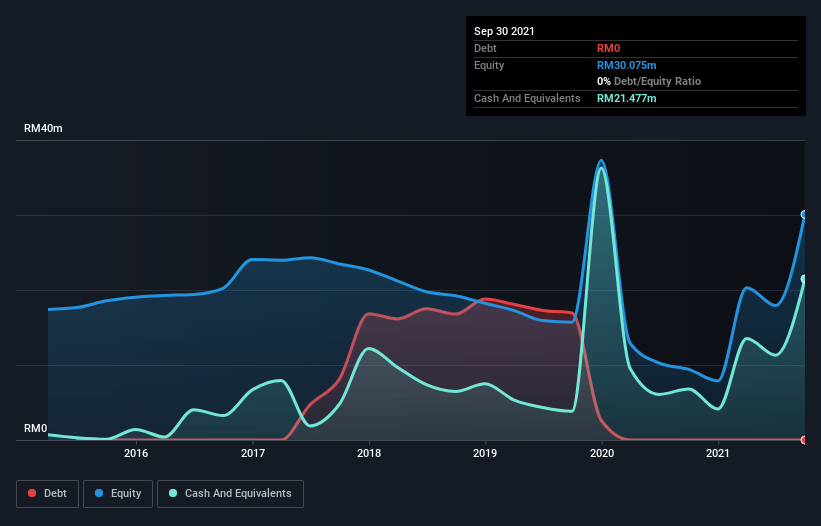Click the blue Equity legend dot

point(99,493)
